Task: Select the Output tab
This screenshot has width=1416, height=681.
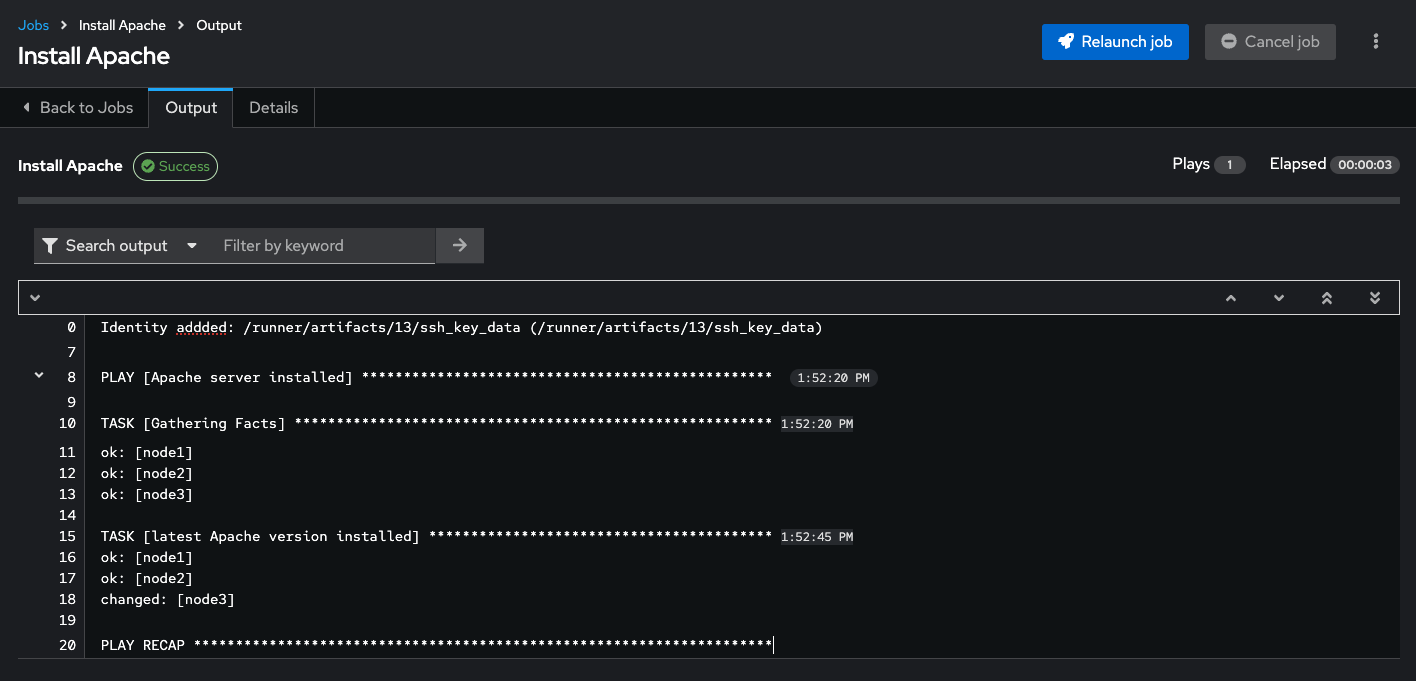Action: tap(191, 108)
